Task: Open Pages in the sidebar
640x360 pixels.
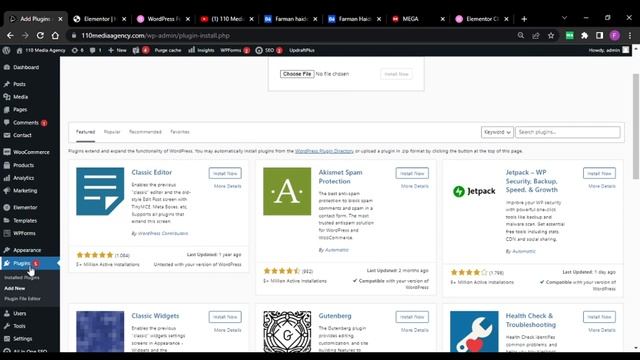Action: click(x=20, y=109)
